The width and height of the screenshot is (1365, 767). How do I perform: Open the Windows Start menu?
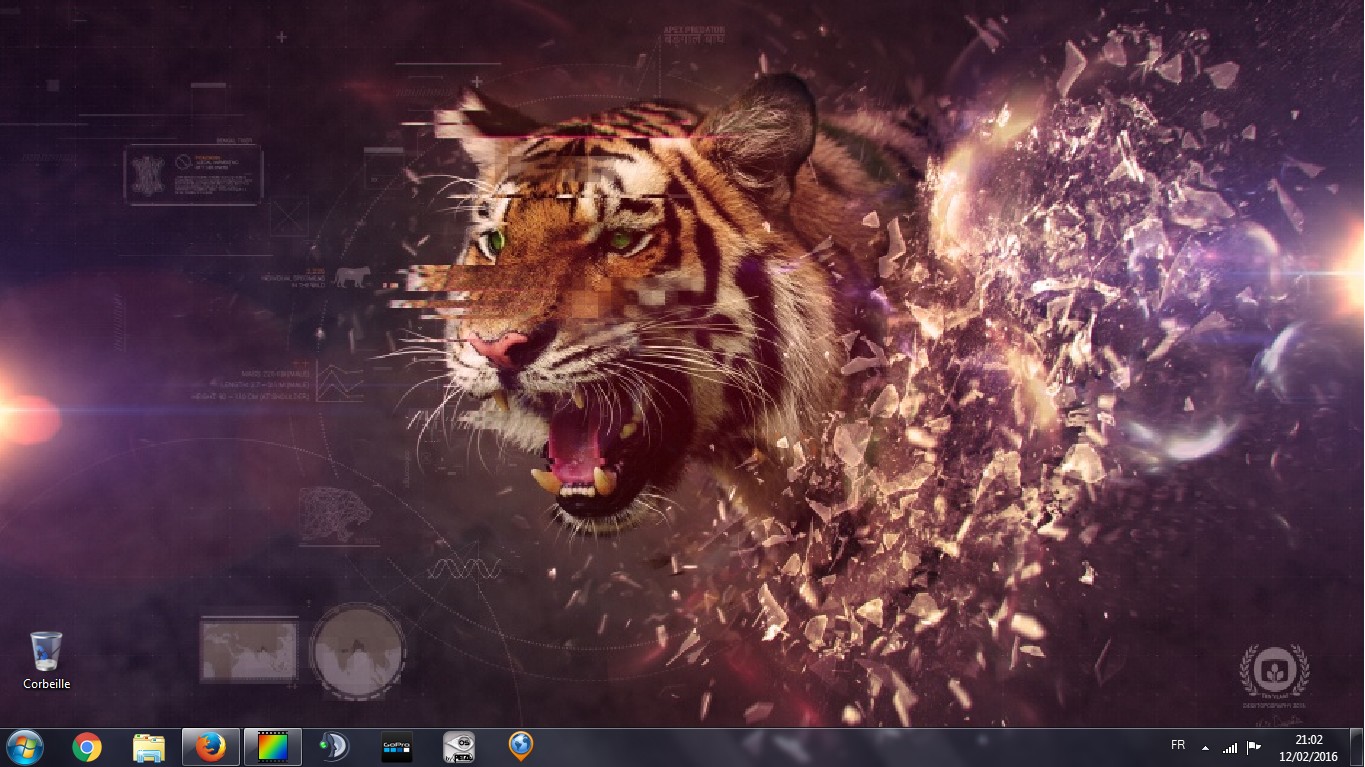(x=24, y=747)
